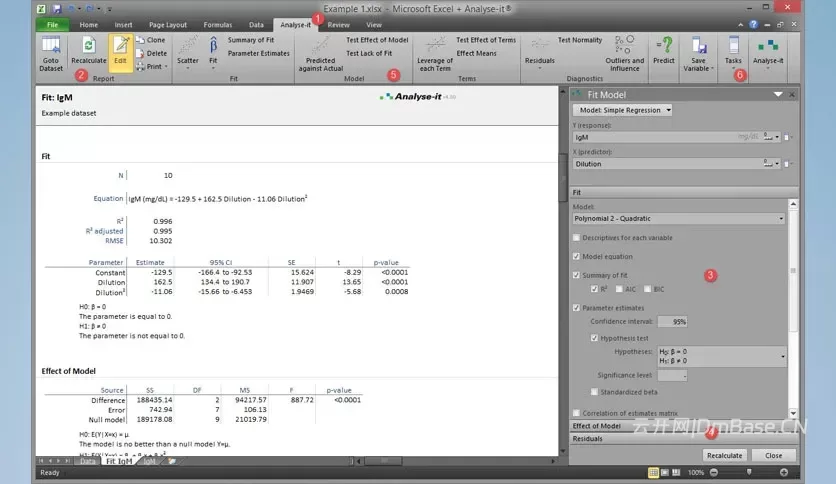Click Test Effect of Terms
This screenshot has width=836, height=484.
[486, 40]
